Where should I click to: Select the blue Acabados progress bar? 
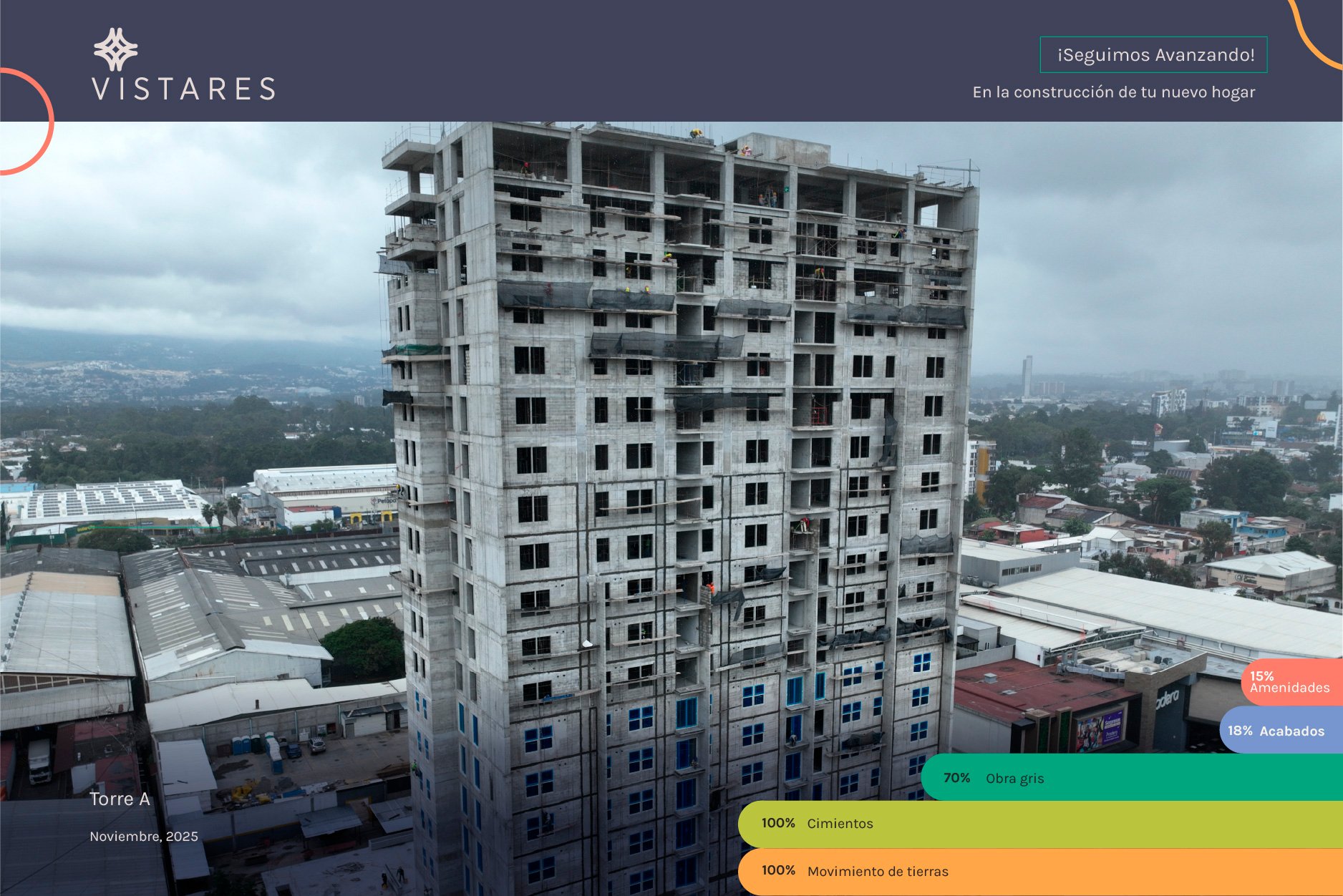click(x=1281, y=731)
